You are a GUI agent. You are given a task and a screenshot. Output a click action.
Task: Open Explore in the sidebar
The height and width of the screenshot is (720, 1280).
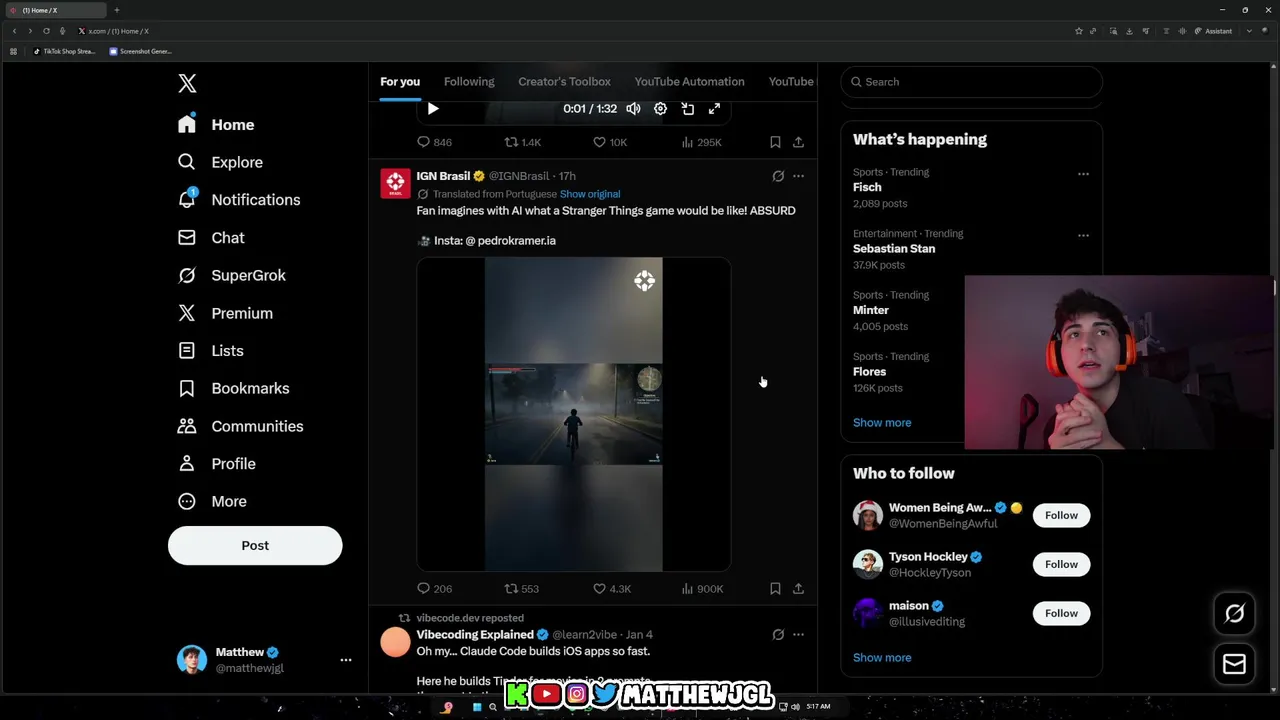point(220,162)
